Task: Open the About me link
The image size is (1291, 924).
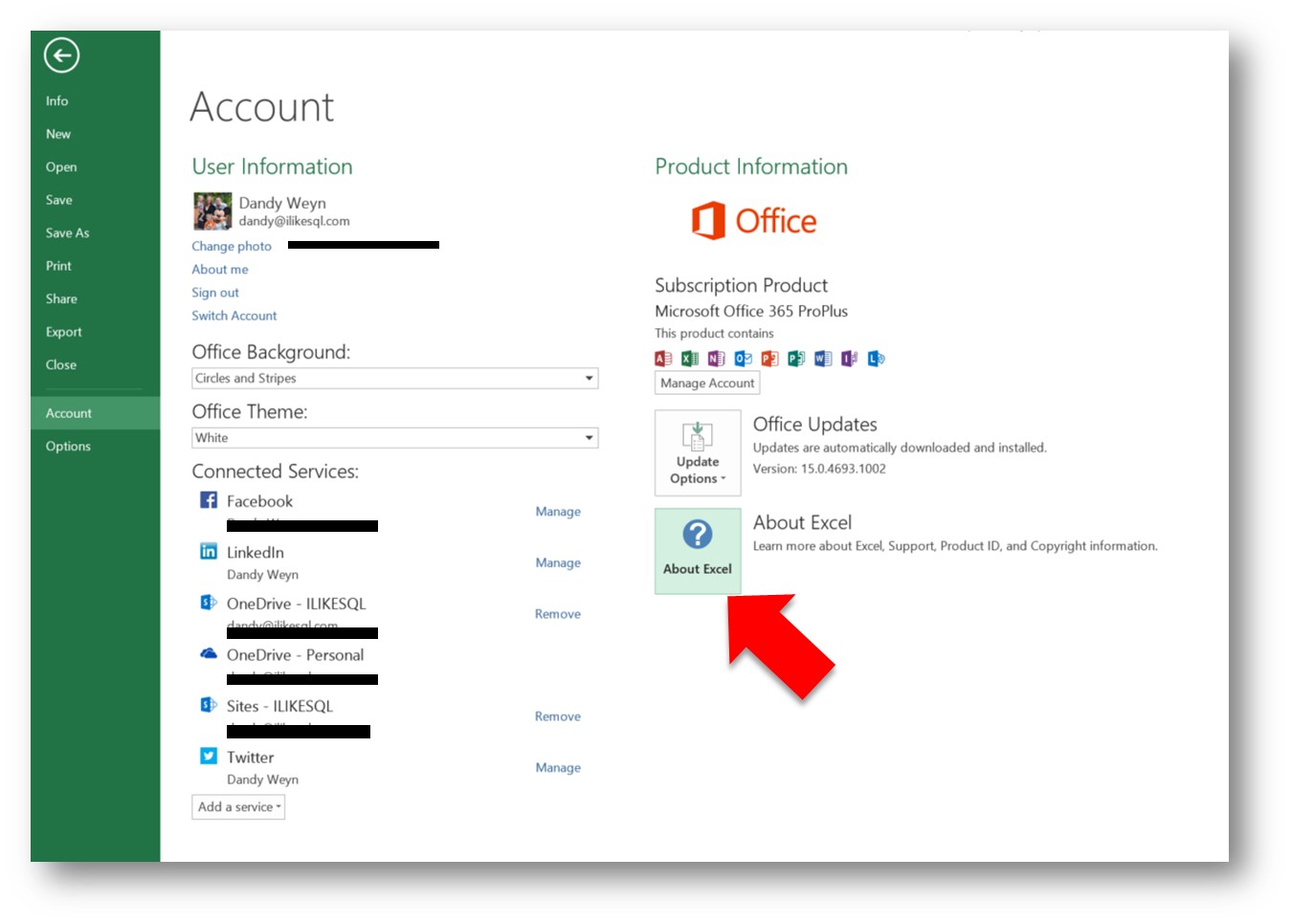Action: [x=220, y=269]
